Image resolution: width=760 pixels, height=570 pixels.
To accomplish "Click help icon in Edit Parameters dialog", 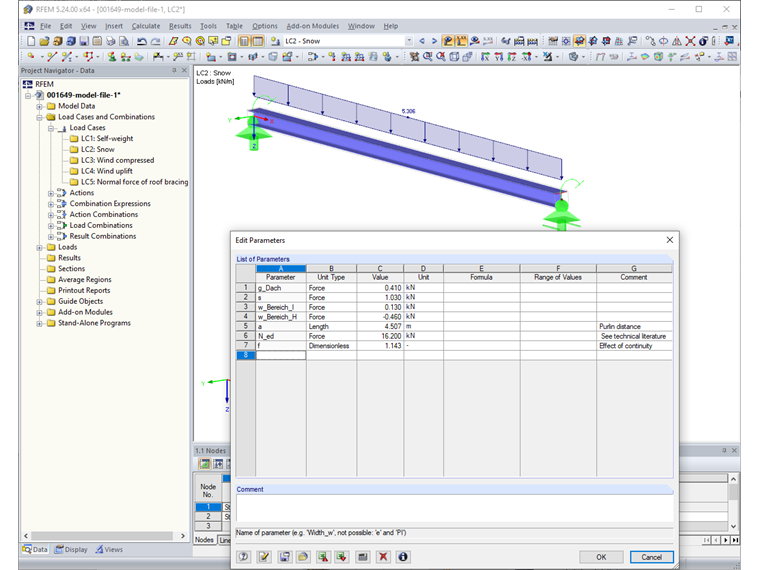I will point(244,556).
